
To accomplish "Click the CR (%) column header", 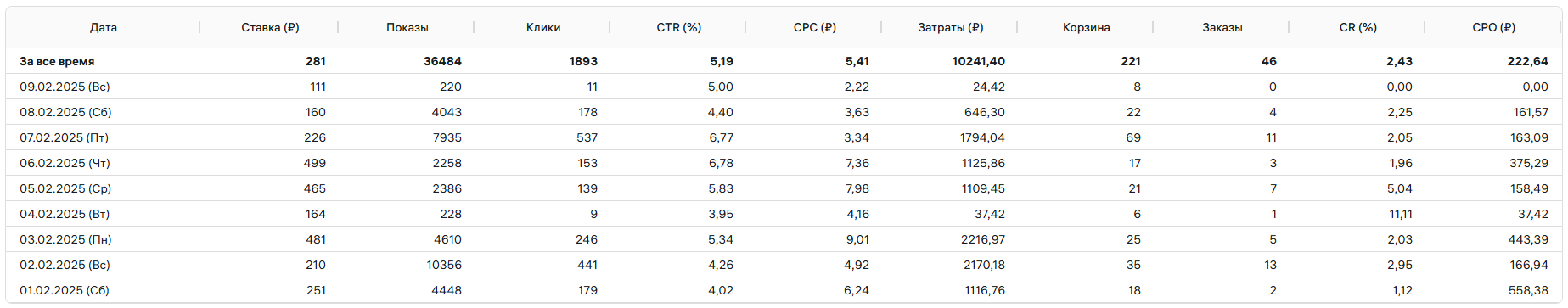I will pos(1358,27).
